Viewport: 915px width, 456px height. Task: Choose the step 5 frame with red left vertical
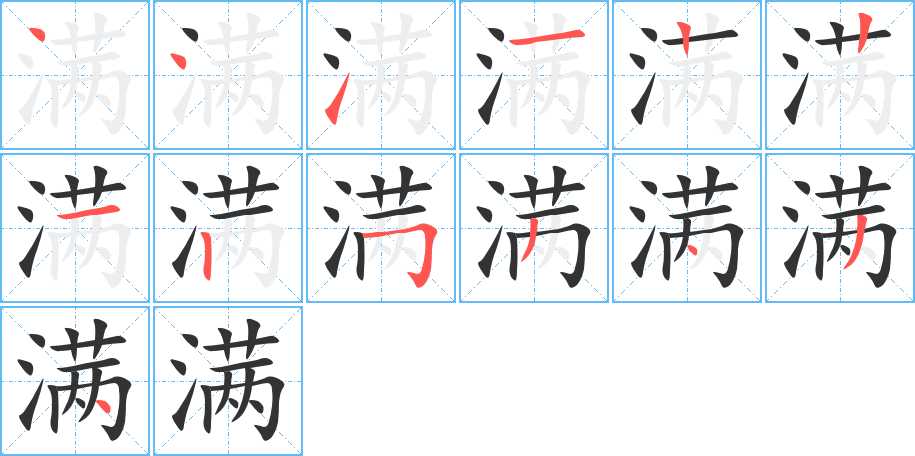pos(687,75)
